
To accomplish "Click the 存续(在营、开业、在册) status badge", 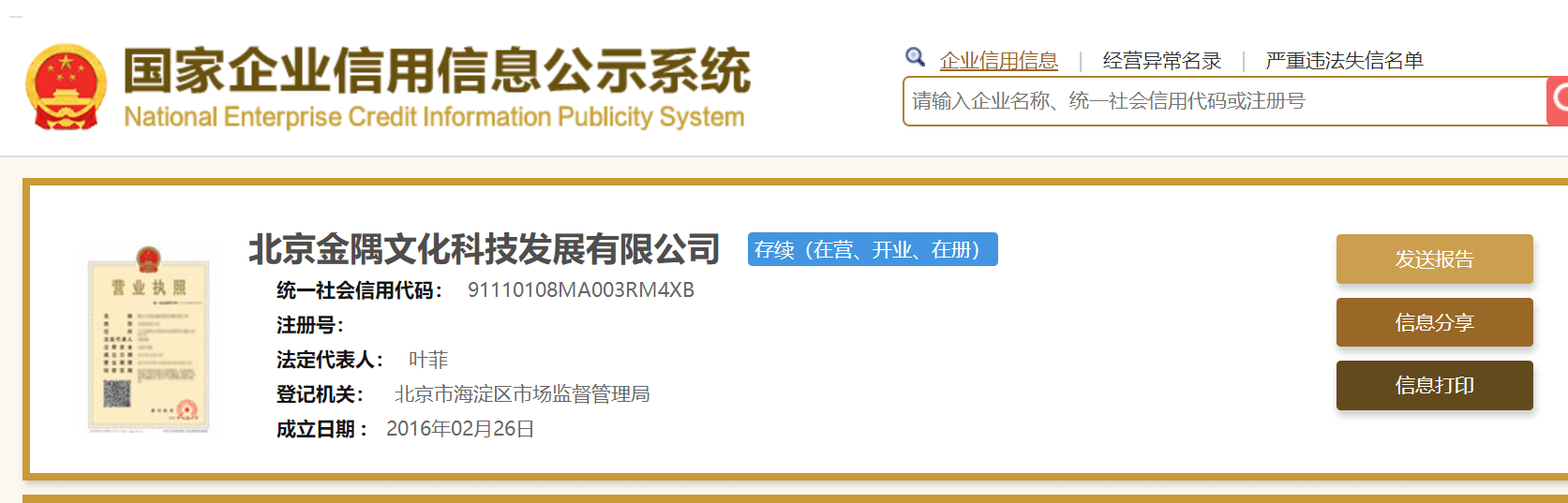I will (x=873, y=249).
